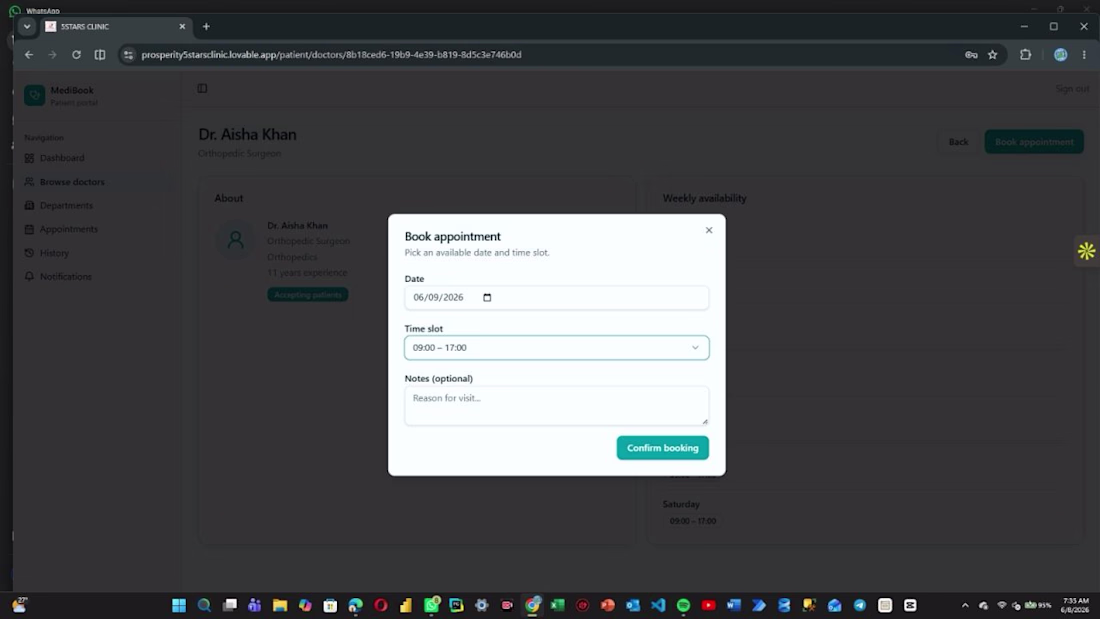Open Settings gear from taskbar
This screenshot has width=1100, height=619.
(x=482, y=605)
